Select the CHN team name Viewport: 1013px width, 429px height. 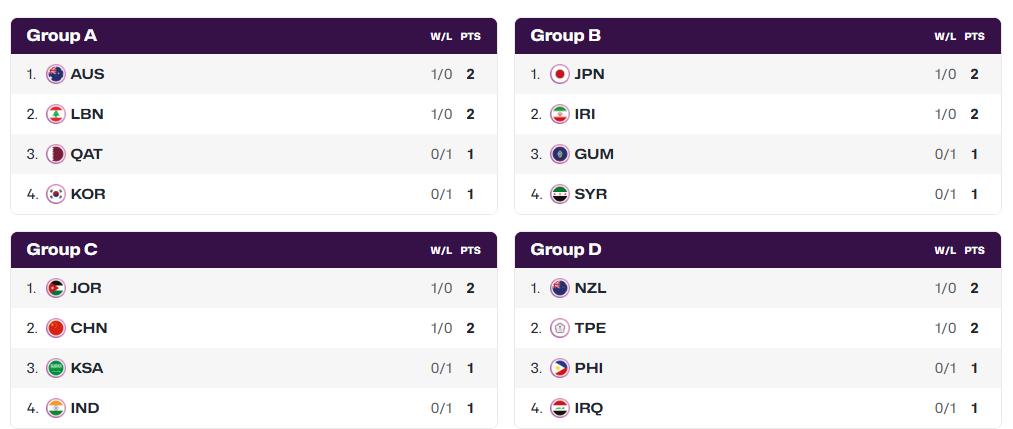(89, 328)
